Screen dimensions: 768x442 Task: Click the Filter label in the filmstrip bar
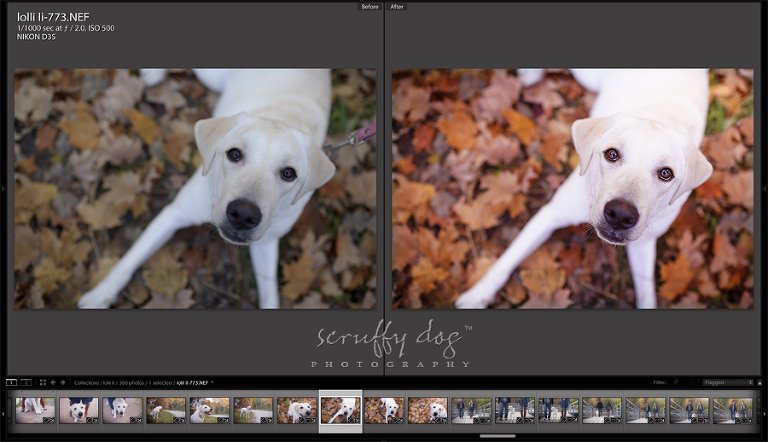point(660,382)
